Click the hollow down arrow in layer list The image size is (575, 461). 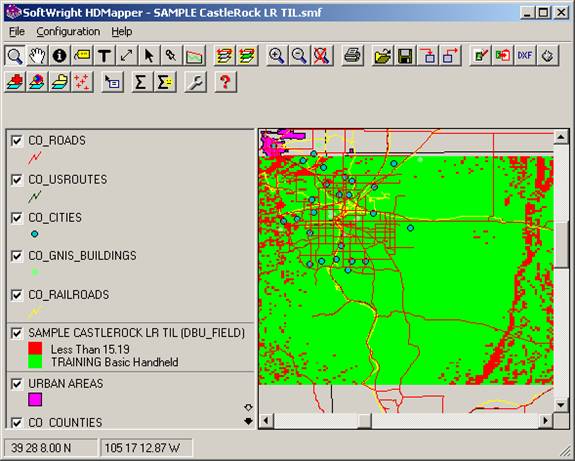click(x=248, y=407)
